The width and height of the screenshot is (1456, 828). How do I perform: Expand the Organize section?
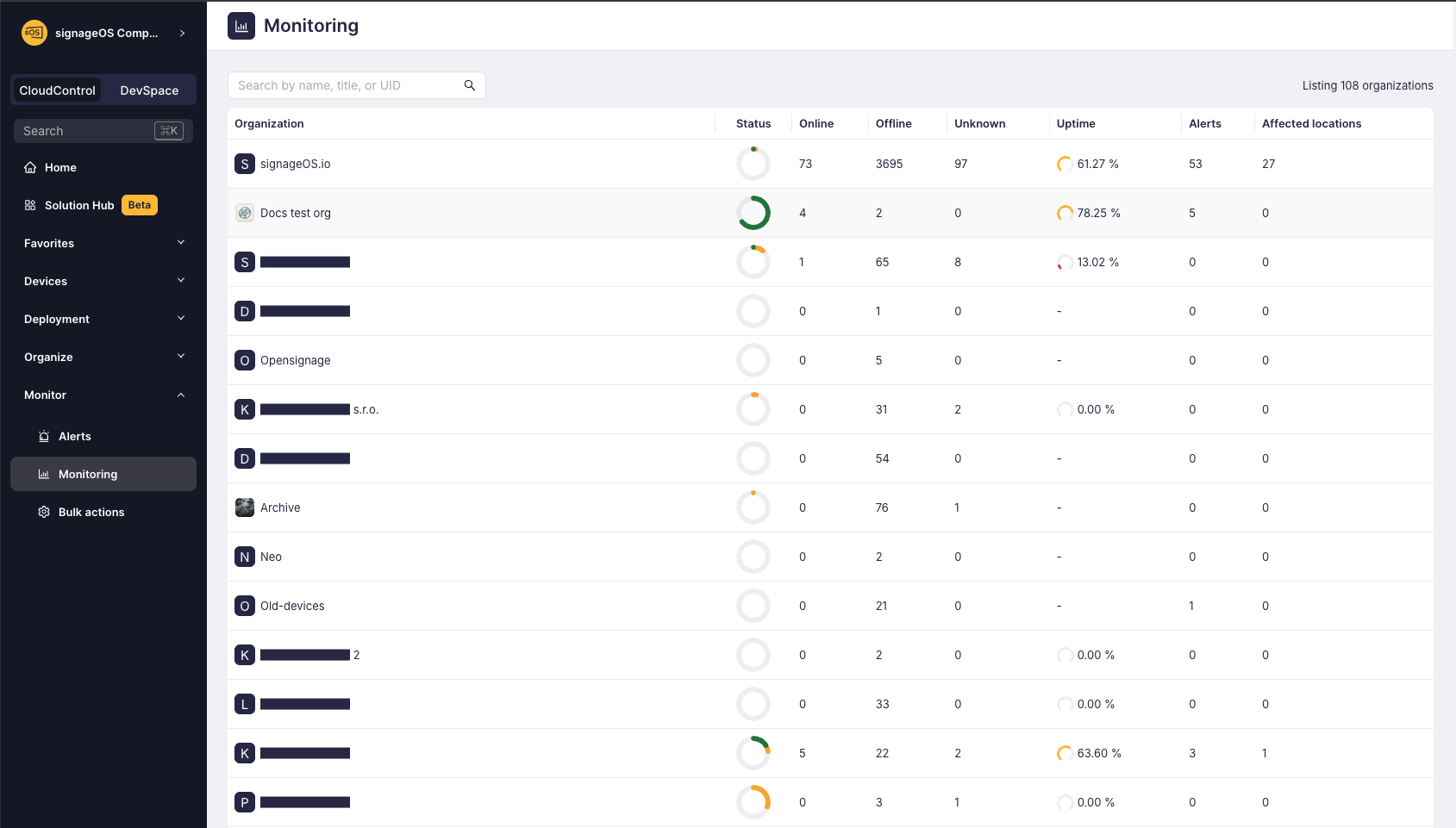(x=103, y=357)
